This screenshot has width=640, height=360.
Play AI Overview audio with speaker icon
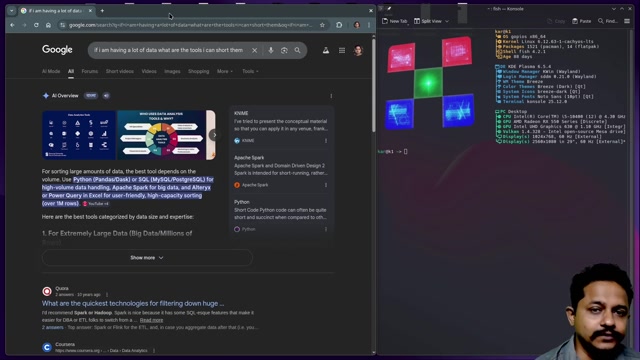pyautogui.click(x=106, y=96)
